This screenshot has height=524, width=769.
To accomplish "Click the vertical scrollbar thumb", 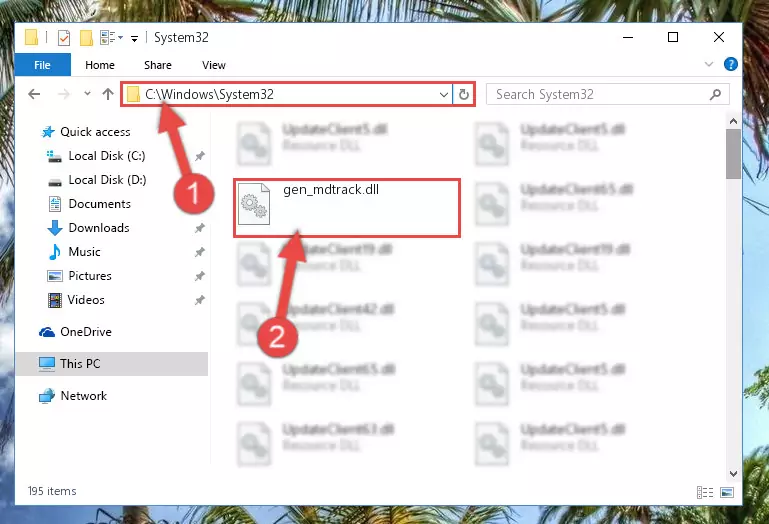I will pos(733,154).
